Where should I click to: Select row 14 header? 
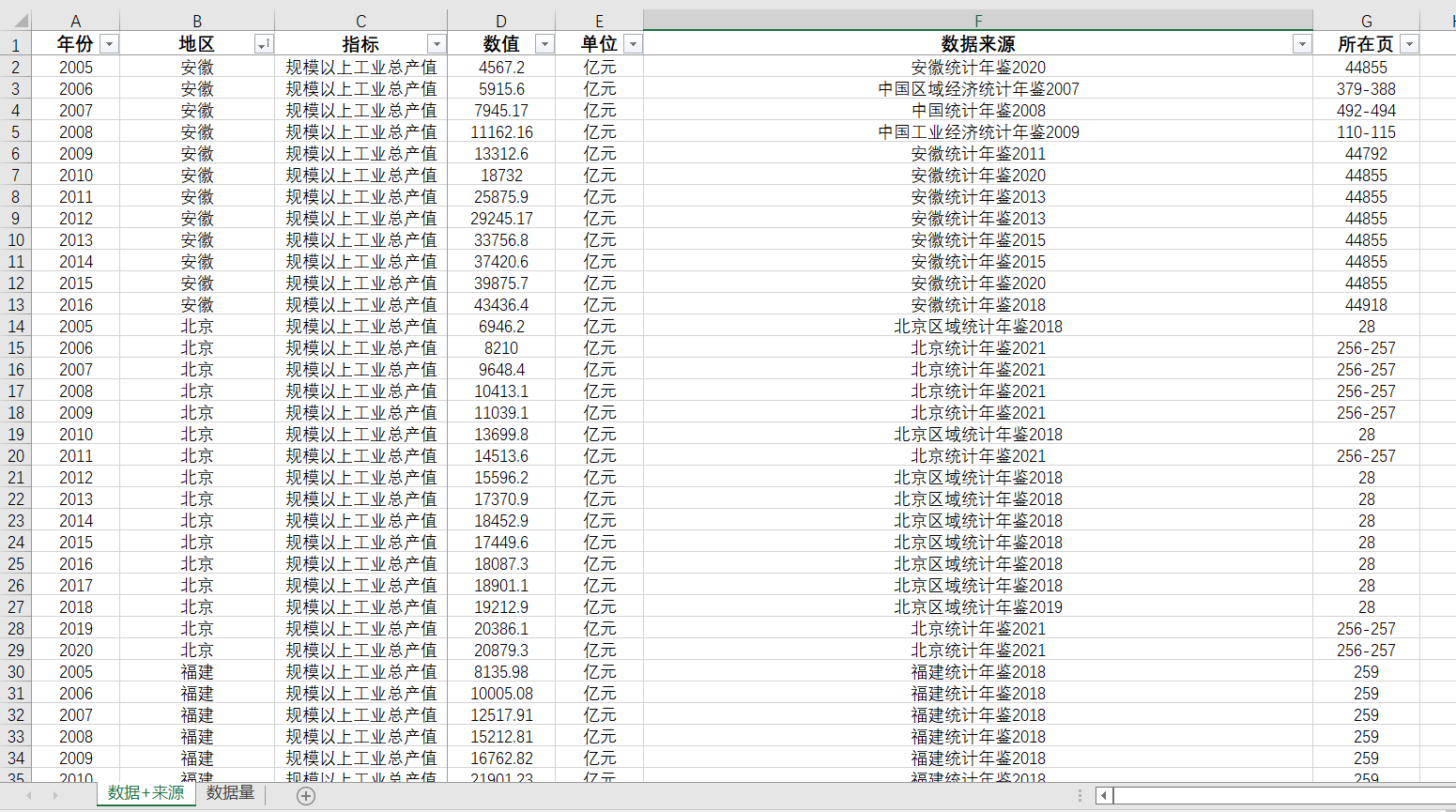tap(16, 326)
